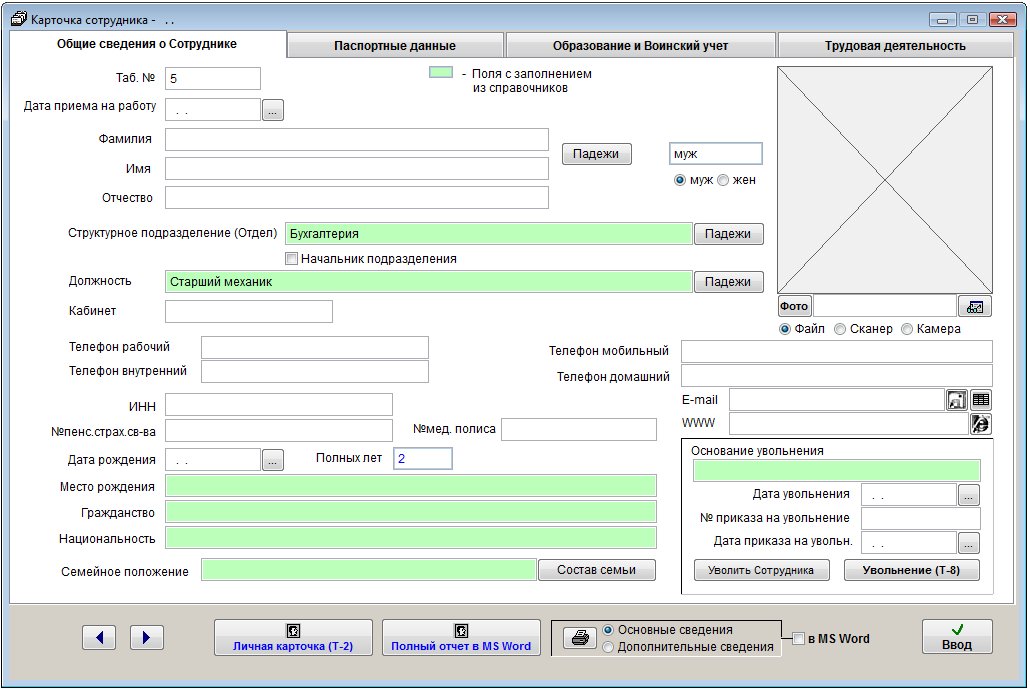Viewport: 1030px width, 690px height.
Task: Open birth date calendar picker
Action: (x=273, y=460)
